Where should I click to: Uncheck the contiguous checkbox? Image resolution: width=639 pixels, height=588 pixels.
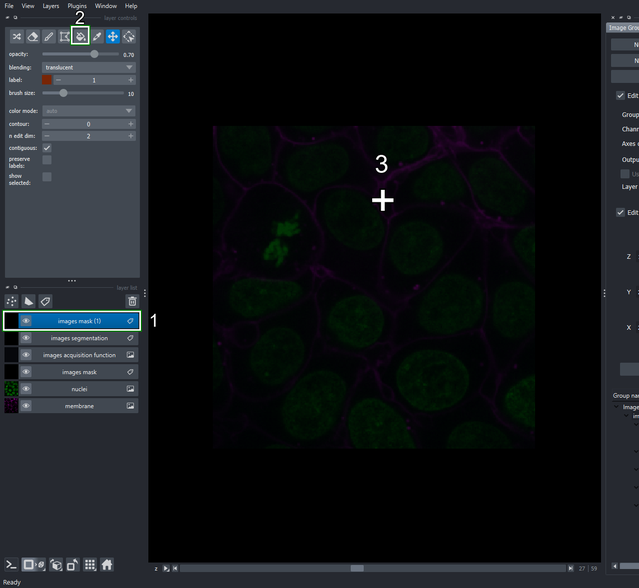[47, 148]
